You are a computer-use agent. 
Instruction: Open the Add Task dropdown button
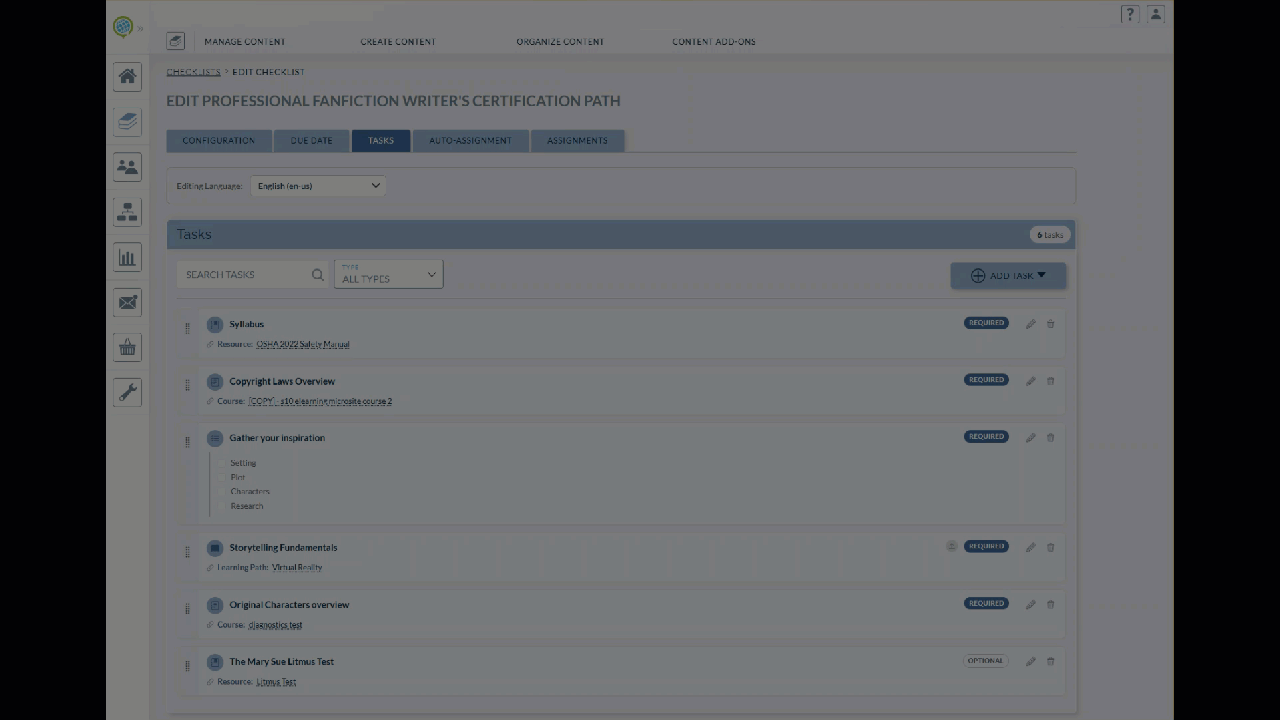coord(1007,276)
